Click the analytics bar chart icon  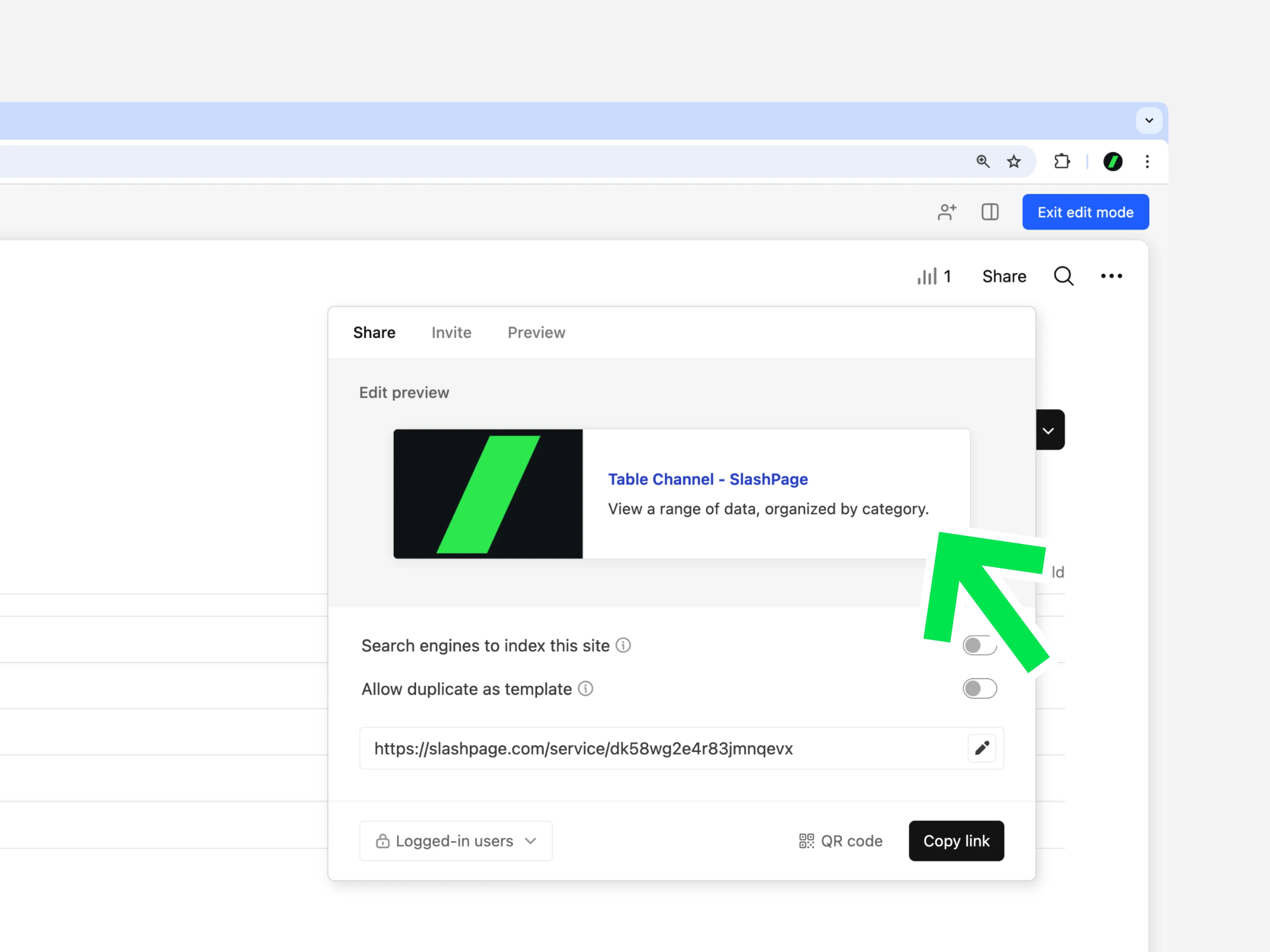927,276
